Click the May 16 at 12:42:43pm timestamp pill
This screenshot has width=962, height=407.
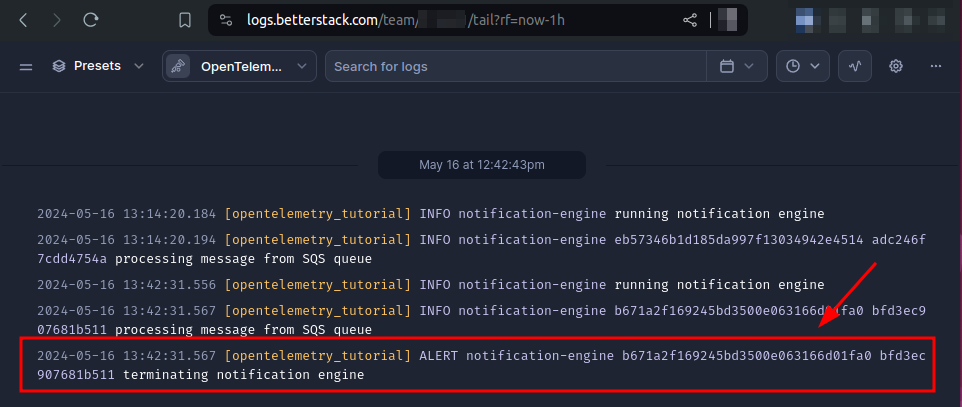point(482,165)
